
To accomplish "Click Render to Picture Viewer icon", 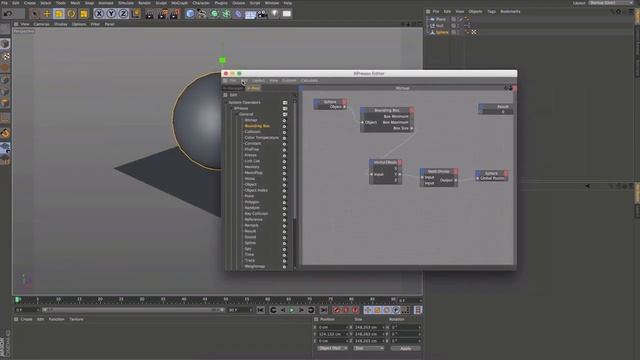I will point(162,14).
